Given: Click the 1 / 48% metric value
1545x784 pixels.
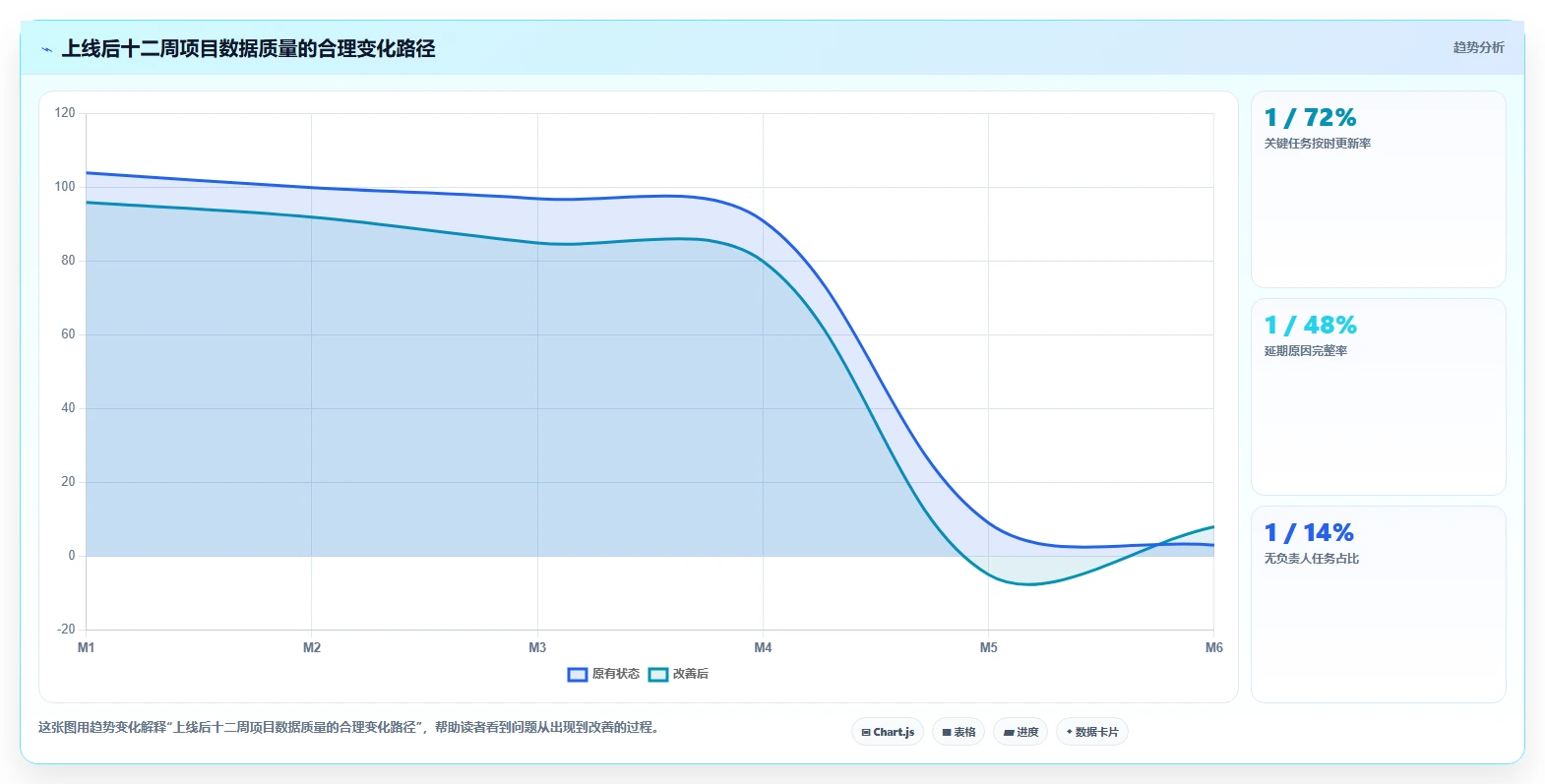Looking at the screenshot, I should coord(1310,326).
